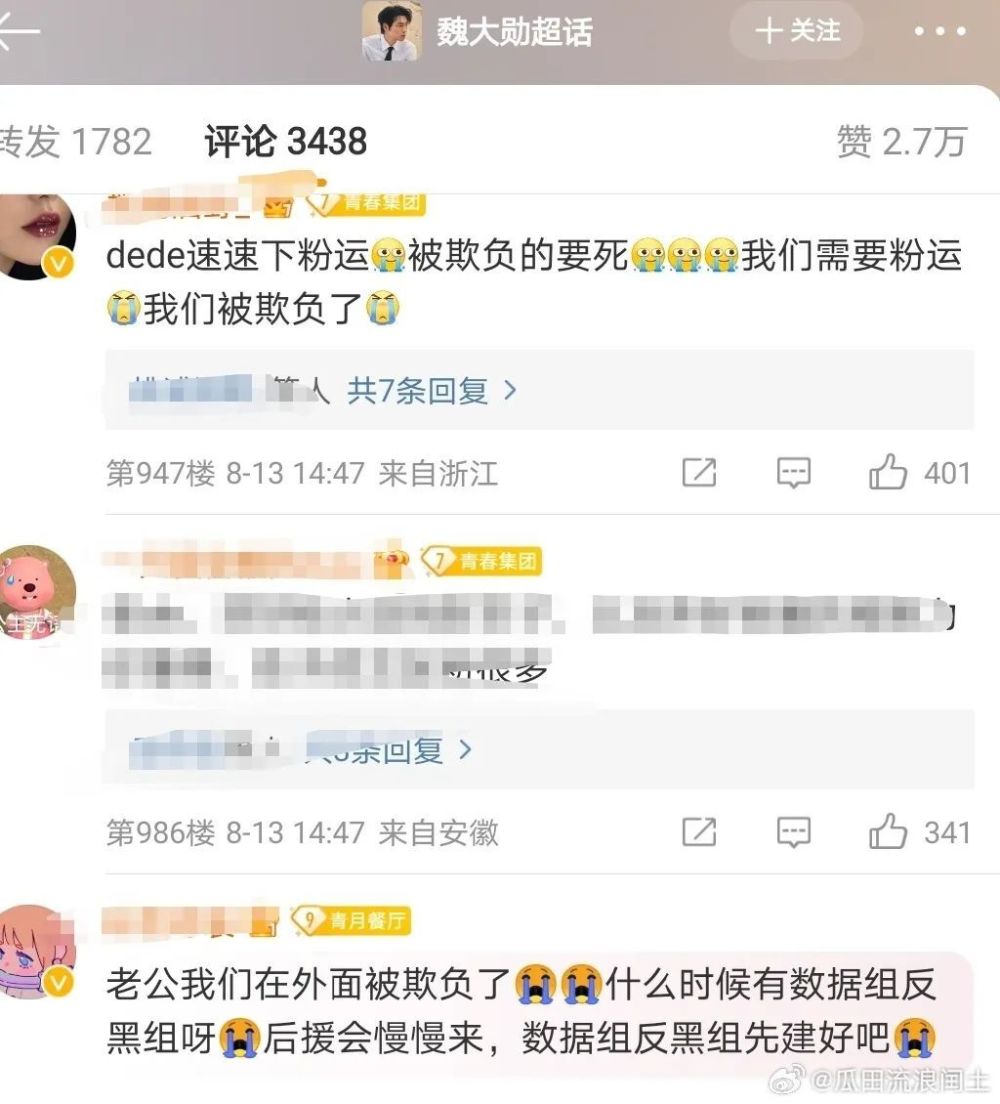Open the red lips commenter avatar

coord(37,236)
